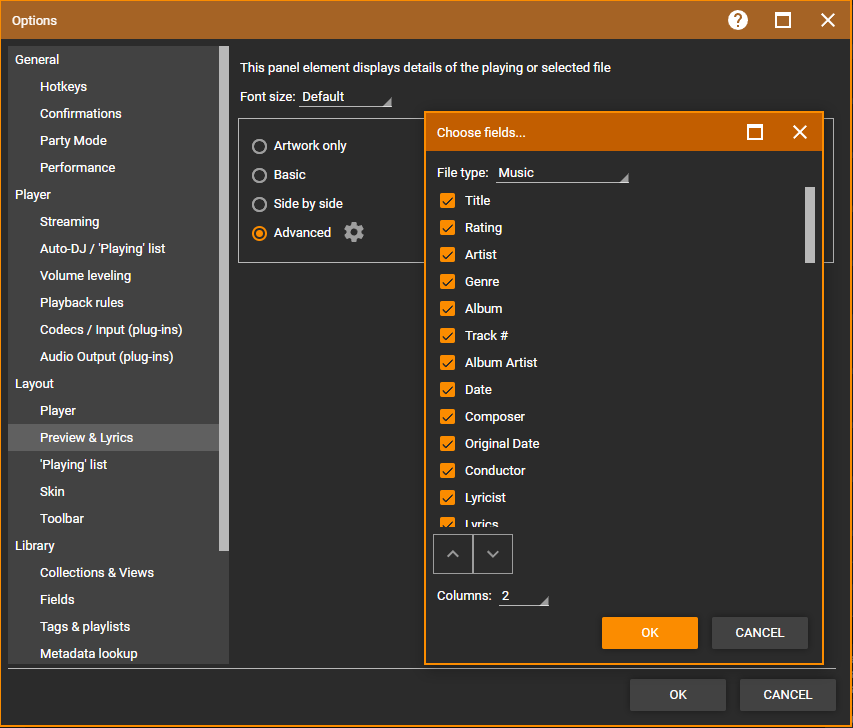Open the General options category
The image size is (853, 728).
click(x=37, y=59)
